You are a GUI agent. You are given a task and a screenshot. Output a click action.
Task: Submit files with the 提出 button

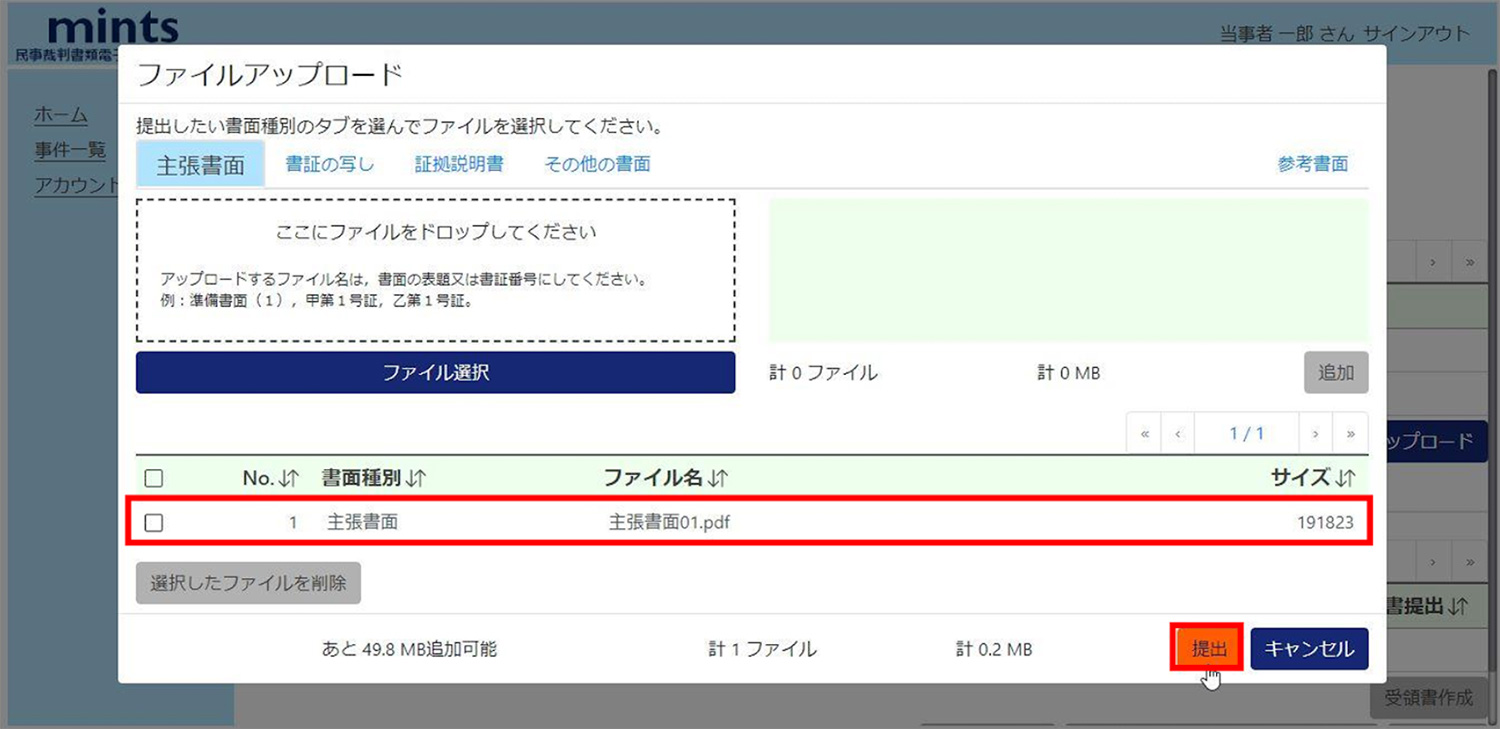click(x=1208, y=648)
